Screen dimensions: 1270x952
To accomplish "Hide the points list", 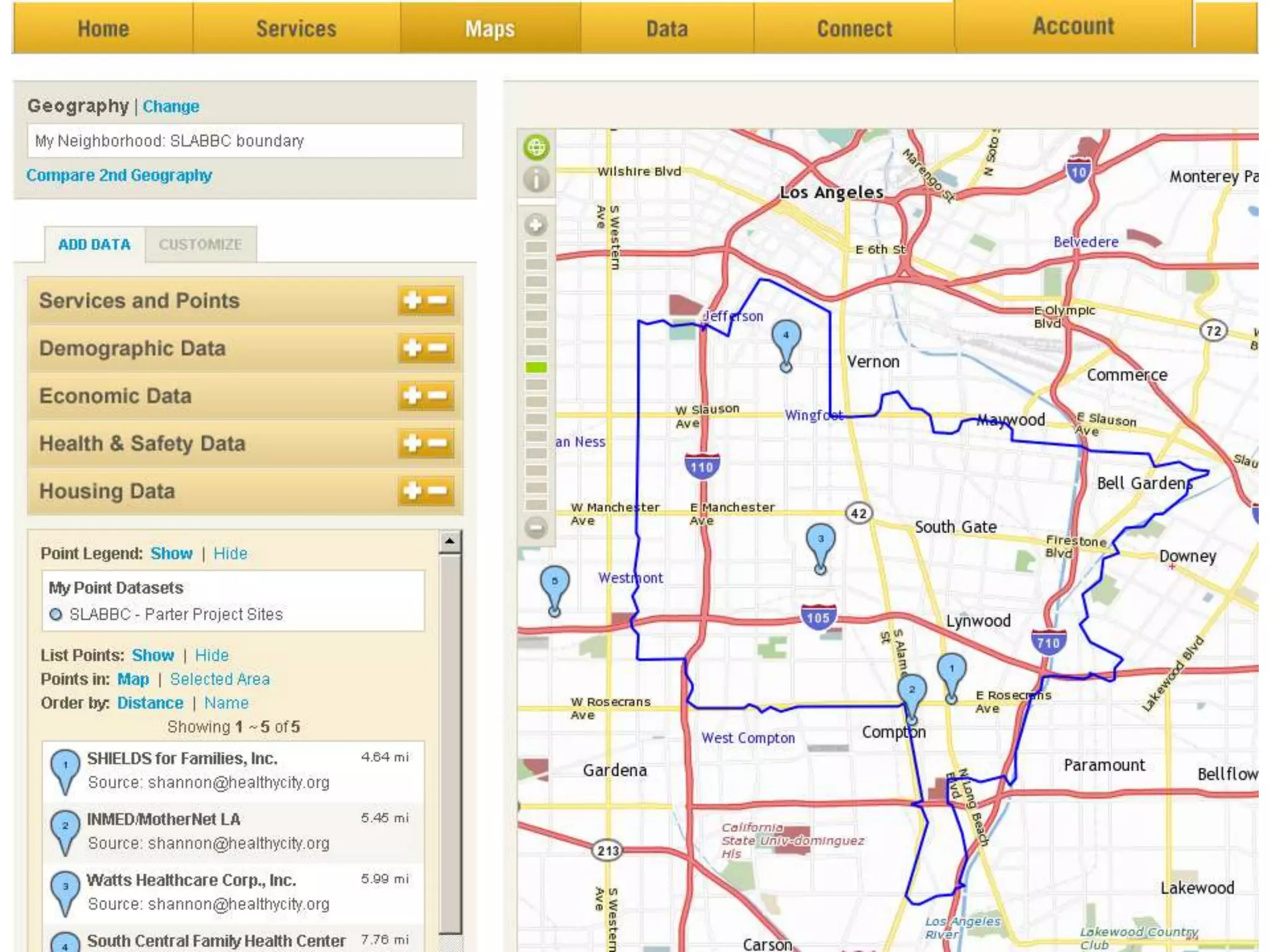I will [211, 655].
